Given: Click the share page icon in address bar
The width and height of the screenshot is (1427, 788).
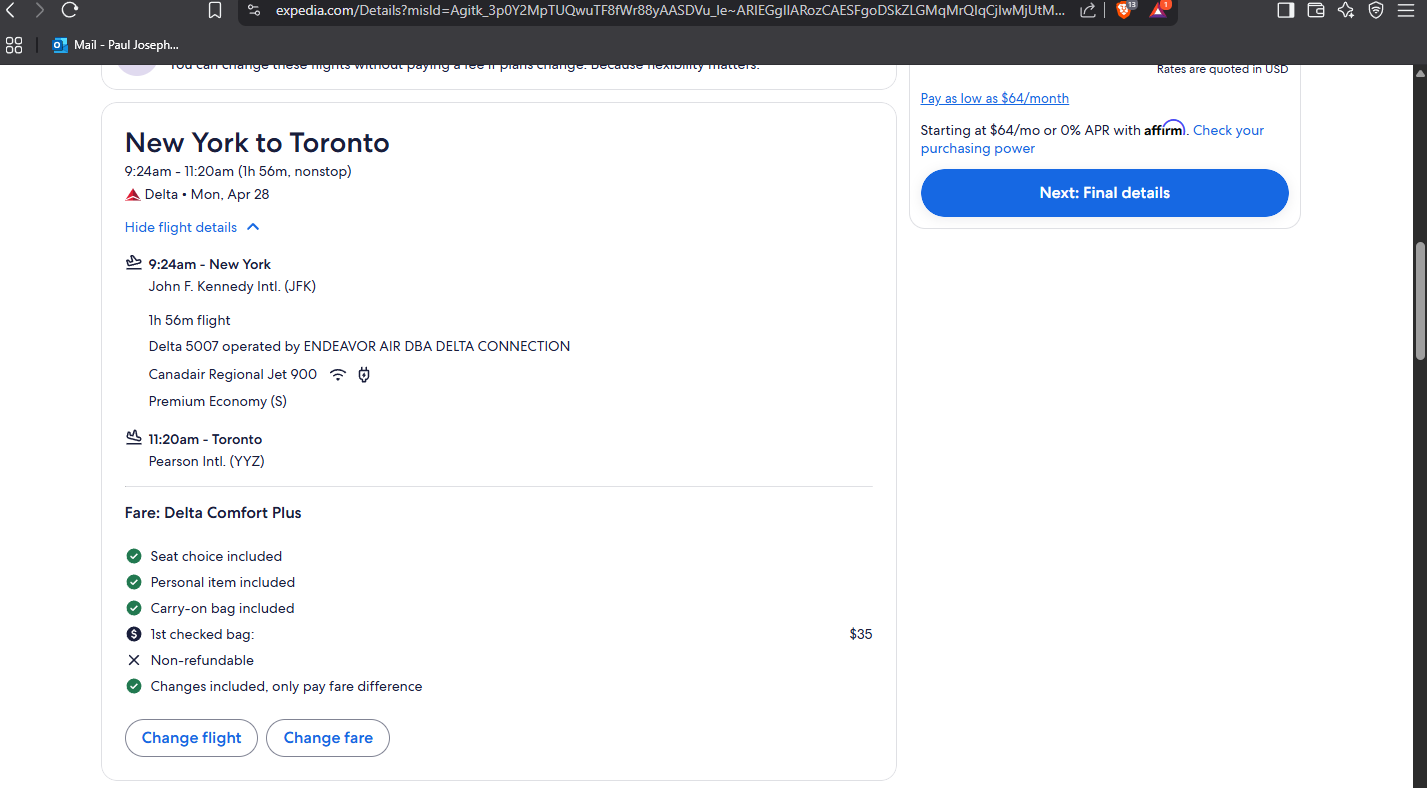Looking at the screenshot, I should (1088, 10).
